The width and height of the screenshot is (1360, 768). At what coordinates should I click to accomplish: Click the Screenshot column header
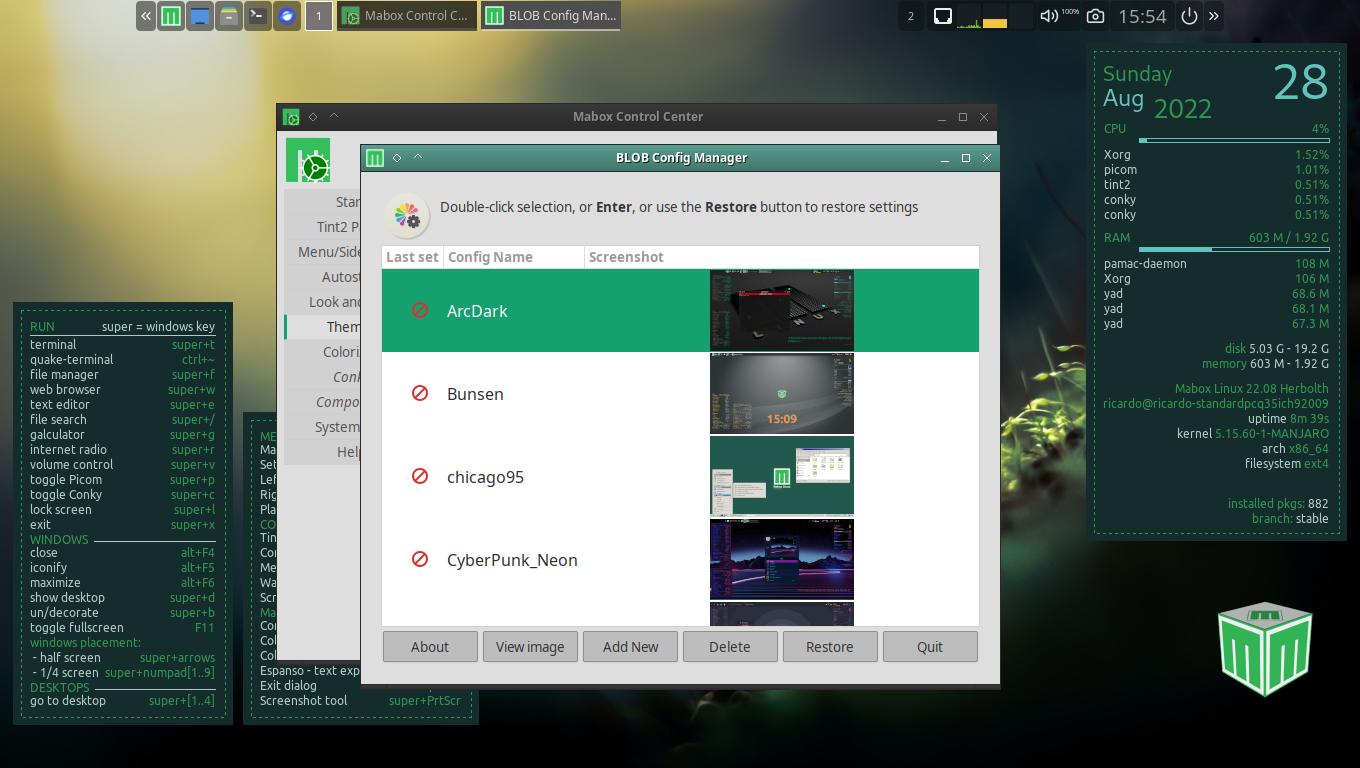(781, 257)
